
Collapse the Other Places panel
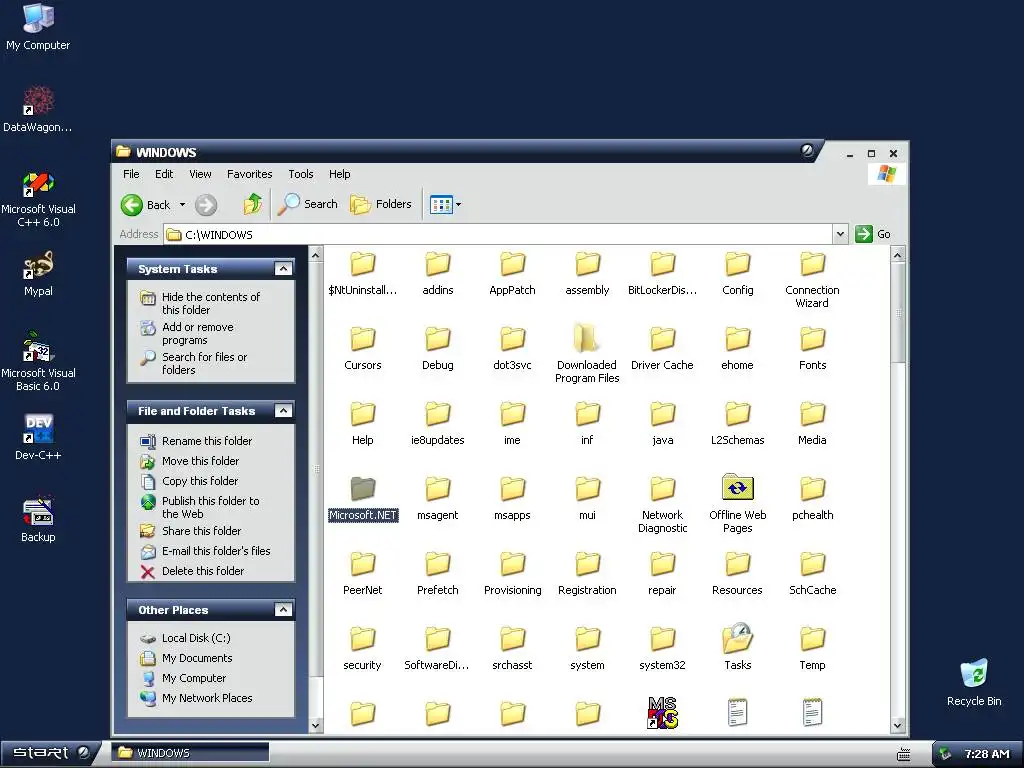pos(283,609)
